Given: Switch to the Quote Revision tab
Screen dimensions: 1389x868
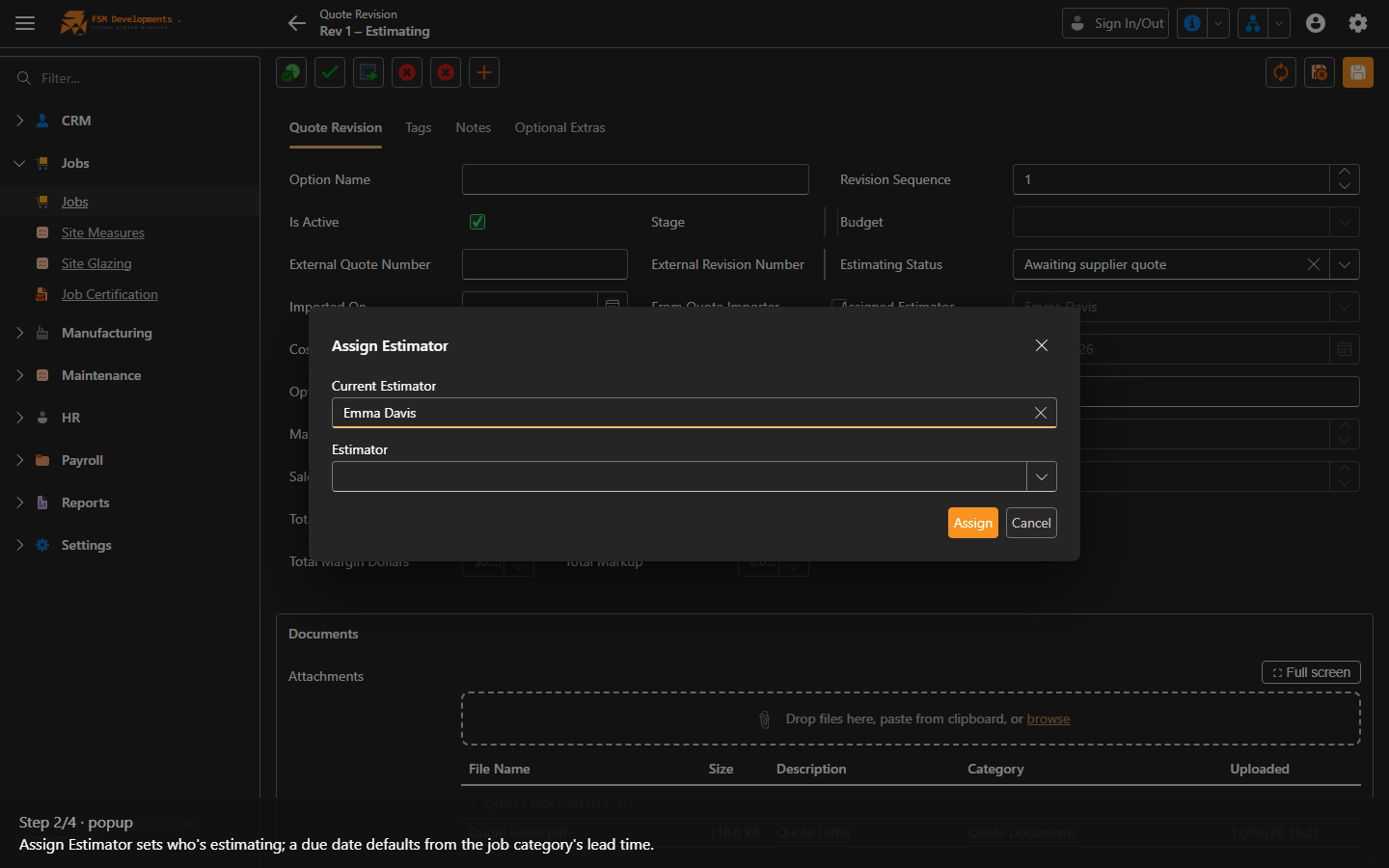Looking at the screenshot, I should click(336, 127).
